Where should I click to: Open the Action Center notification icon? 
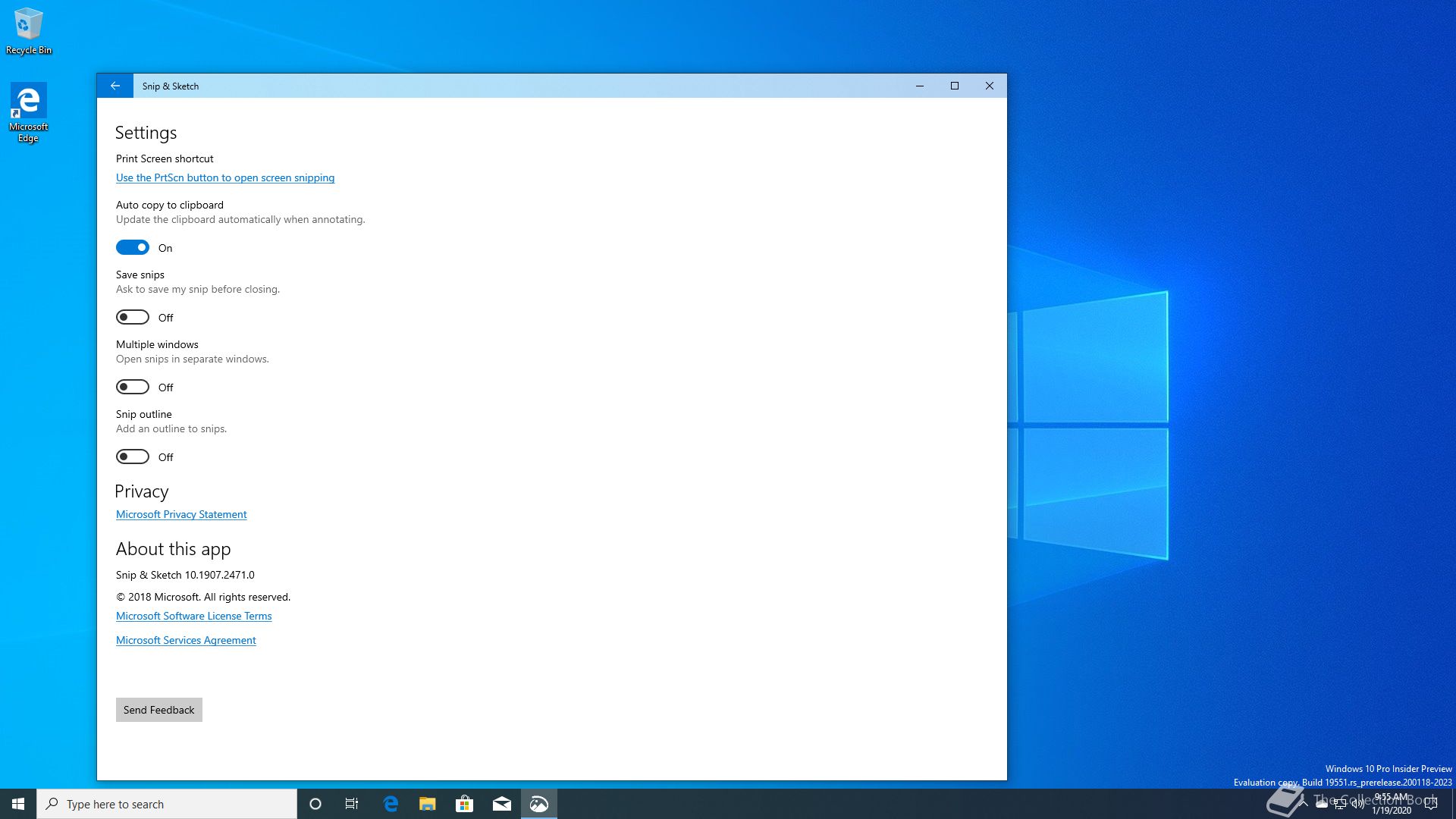[1431, 804]
